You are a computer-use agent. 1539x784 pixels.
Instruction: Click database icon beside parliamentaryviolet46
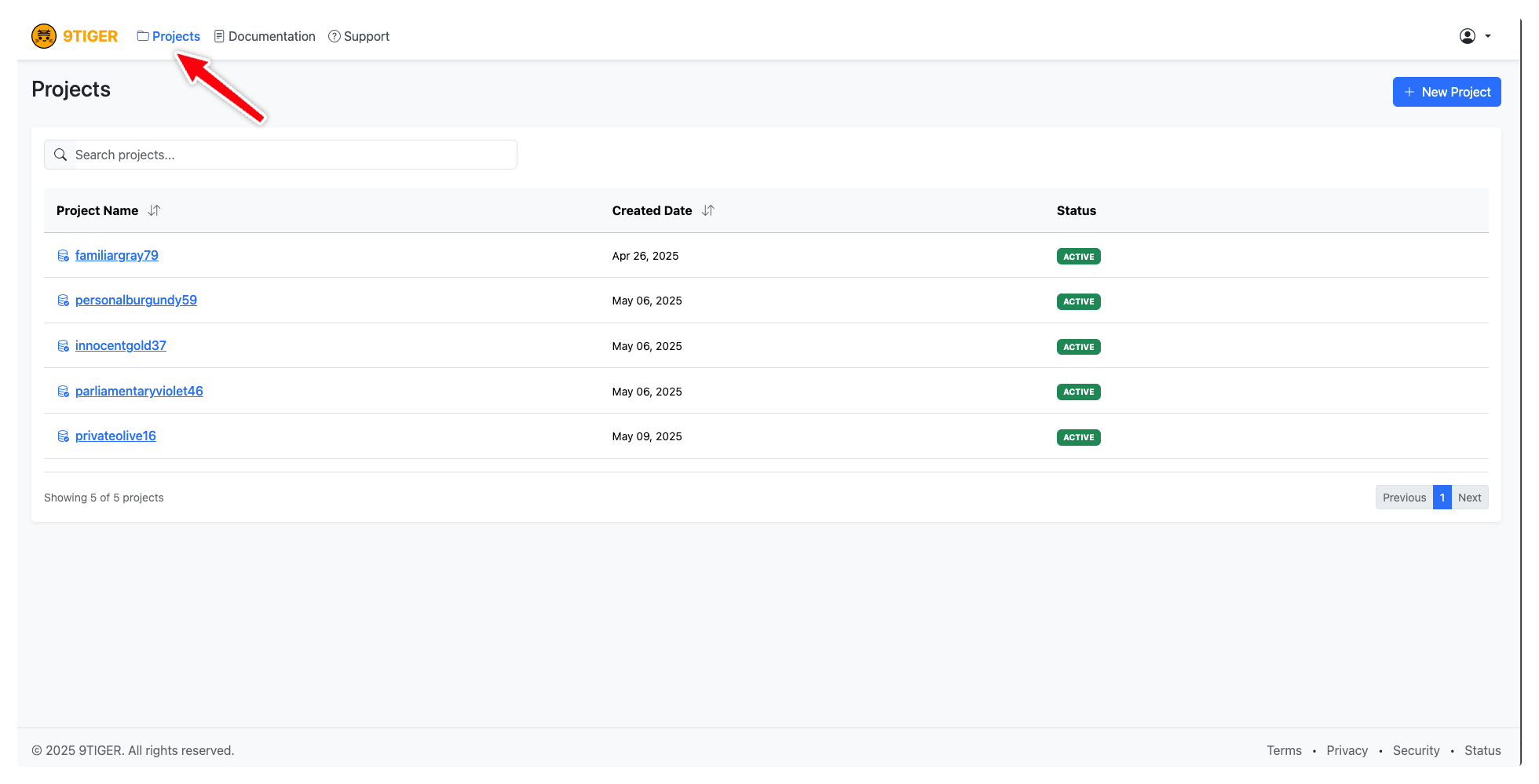64,392
